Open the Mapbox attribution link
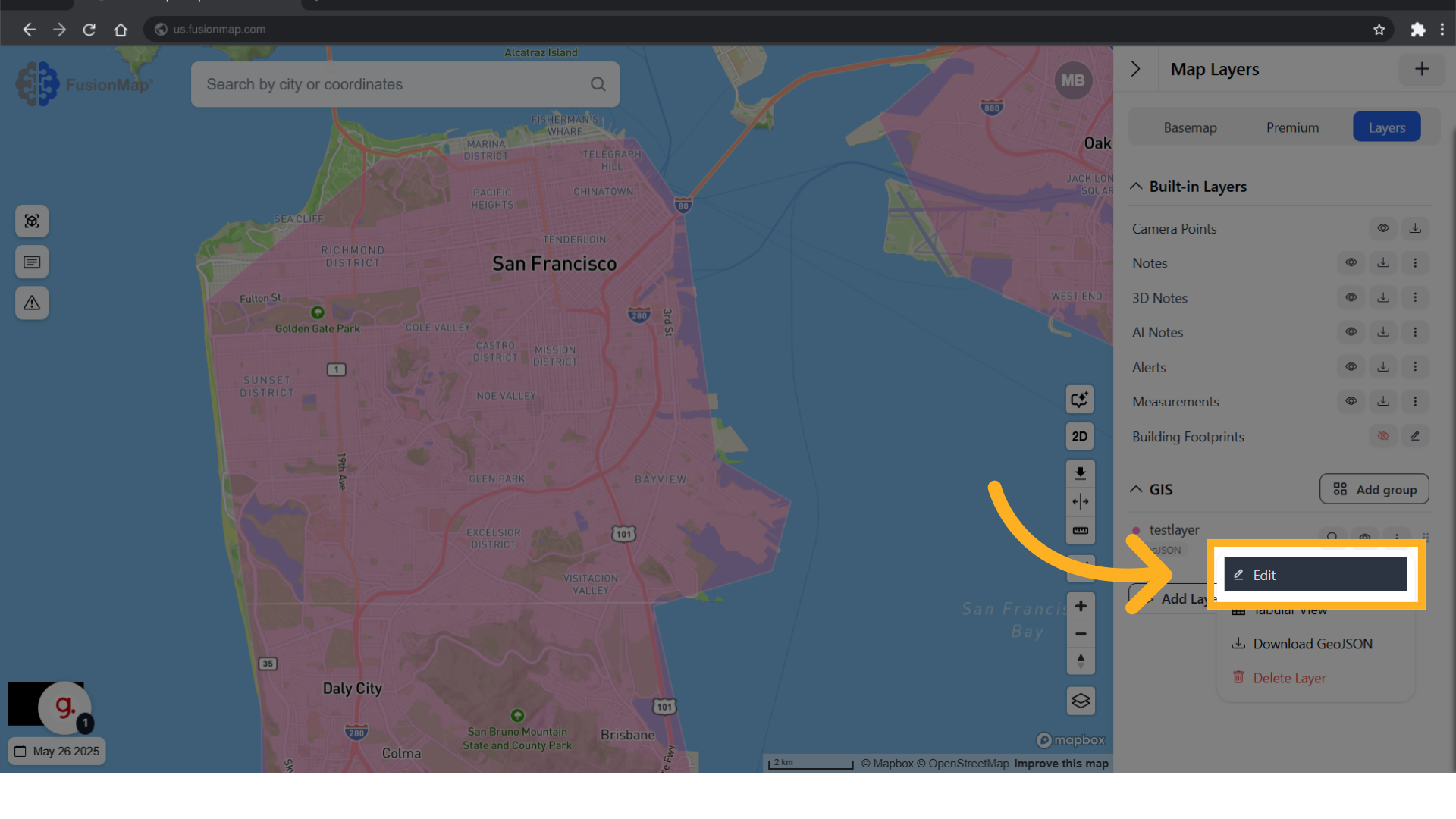The image size is (1456, 819). [887, 764]
